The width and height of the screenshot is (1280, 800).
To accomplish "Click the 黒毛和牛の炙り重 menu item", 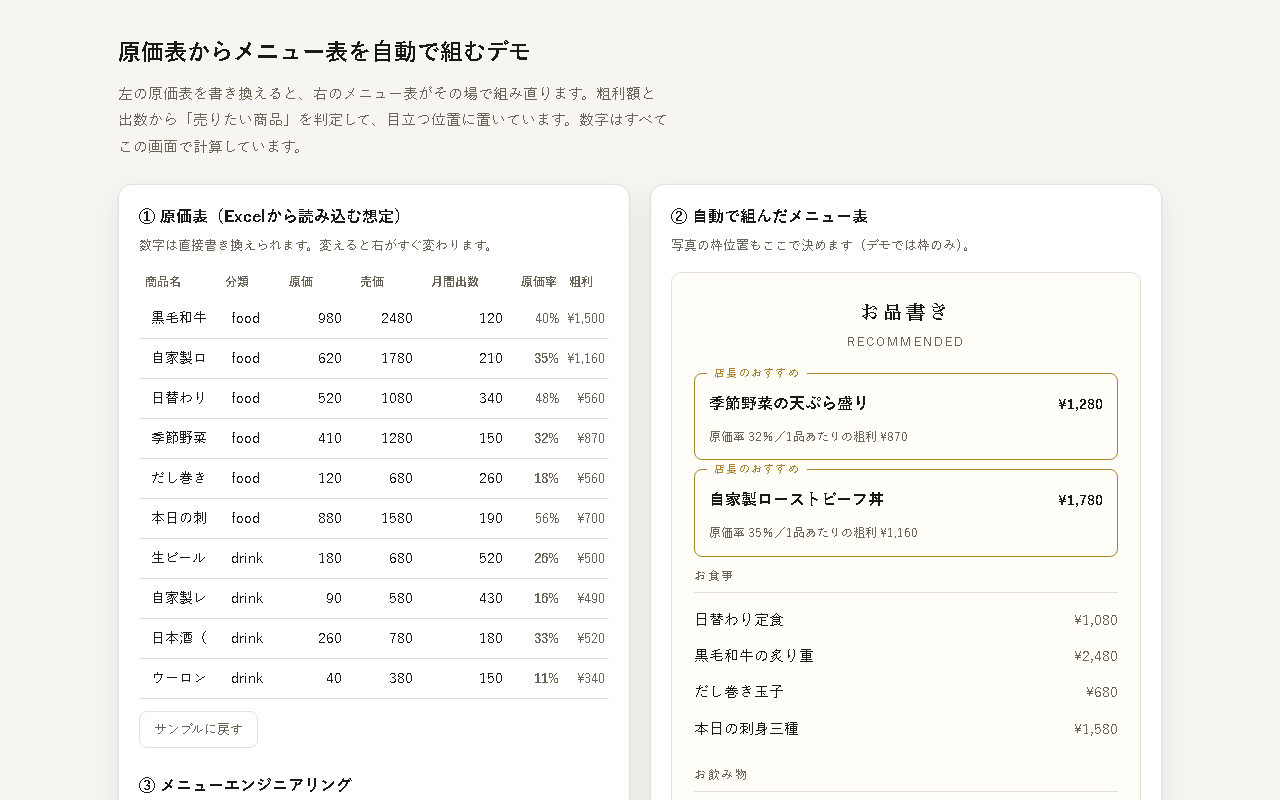I will point(906,656).
